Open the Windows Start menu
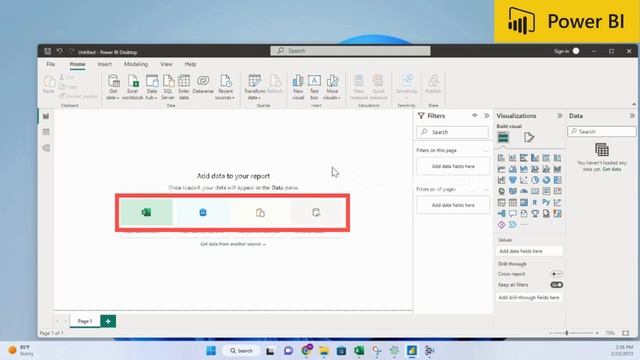 coord(211,351)
